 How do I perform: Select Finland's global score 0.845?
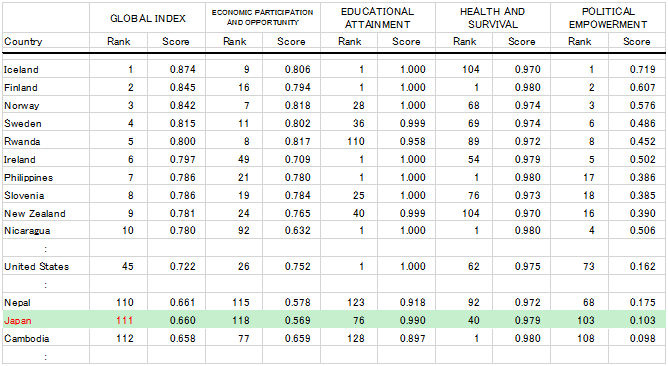(x=182, y=87)
